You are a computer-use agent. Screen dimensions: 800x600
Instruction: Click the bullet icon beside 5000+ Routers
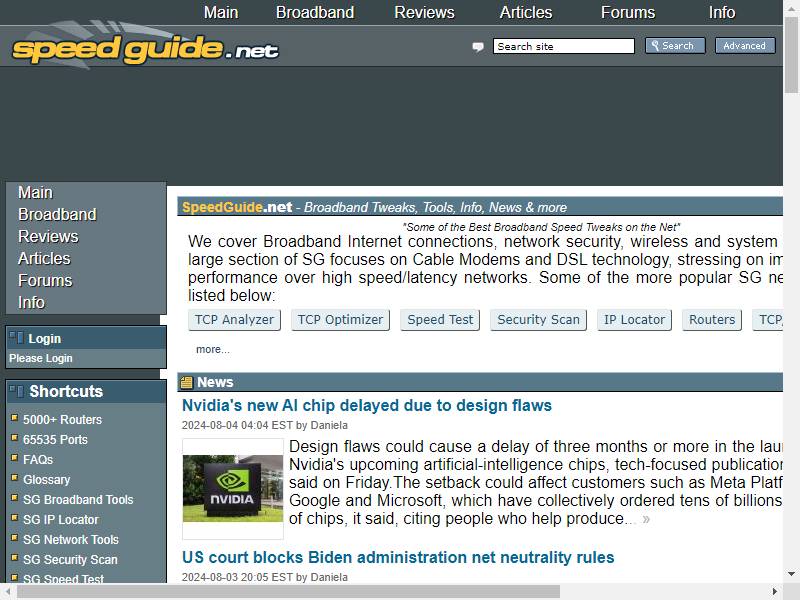point(14,418)
